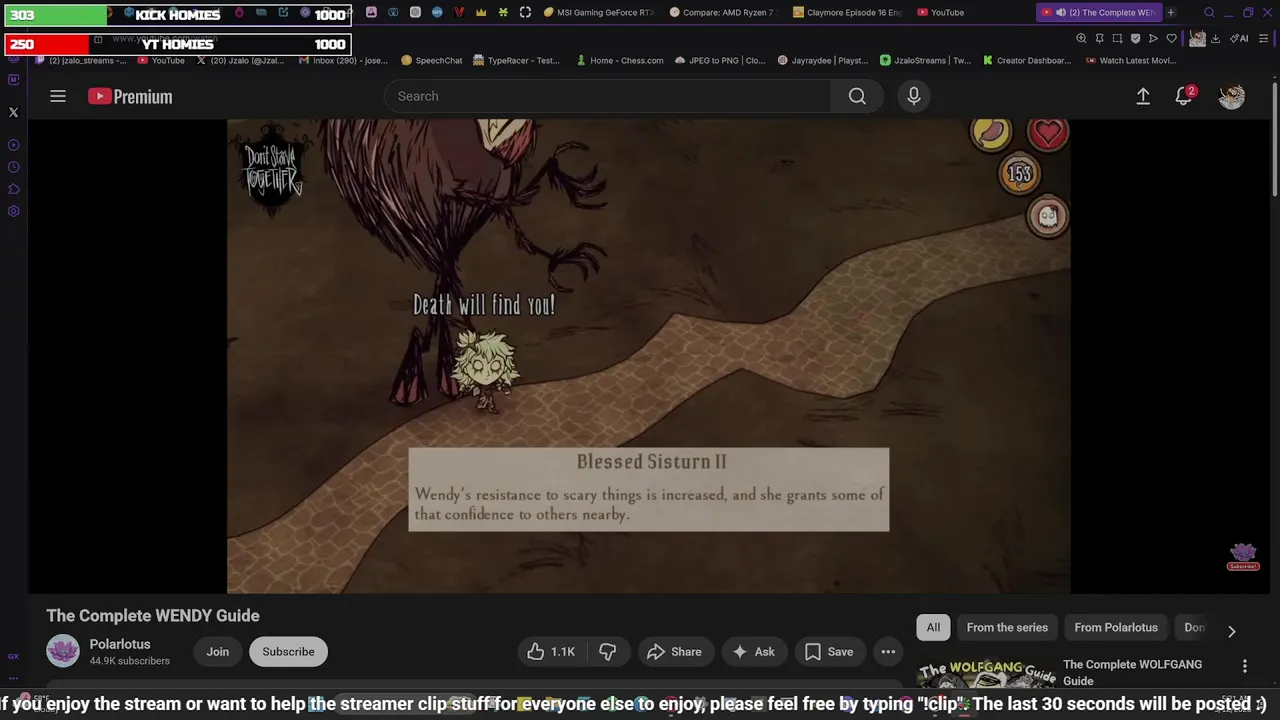Viewport: 1280px width, 720px height.
Task: Open the upload/create video icon
Action: click(x=1143, y=96)
